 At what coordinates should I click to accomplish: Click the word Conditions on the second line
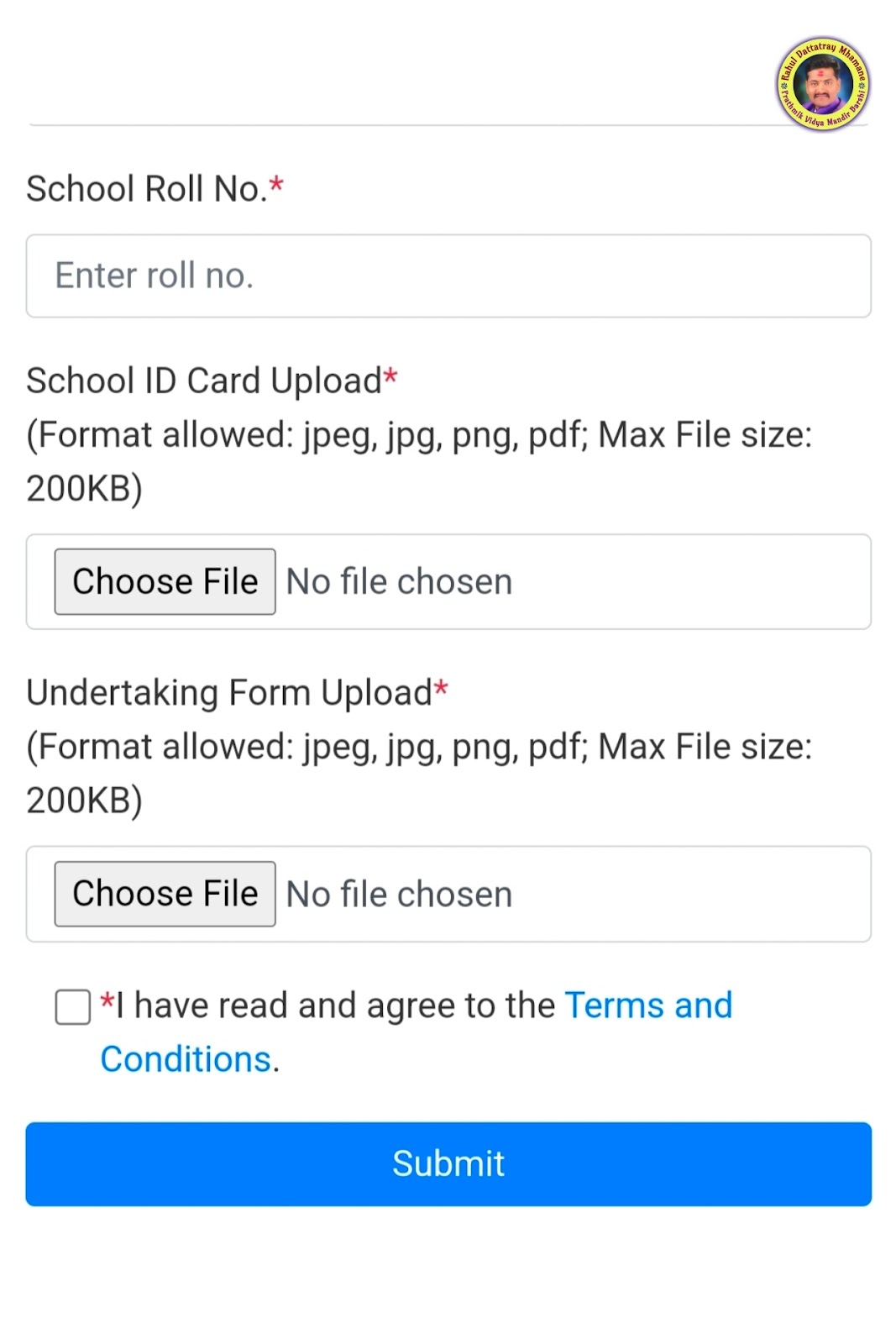[186, 1059]
